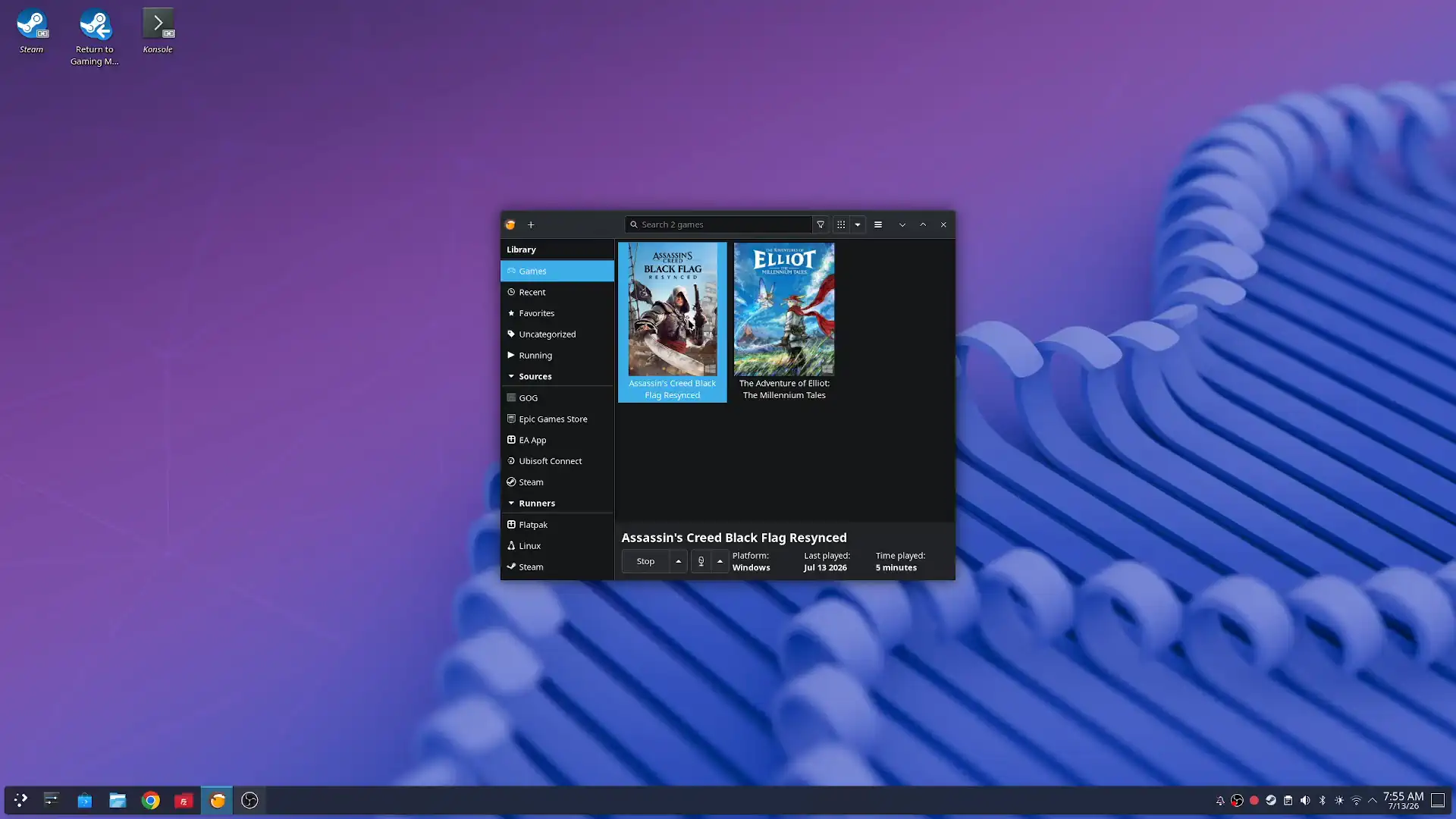Viewport: 1456px width, 819px height.
Task: Show Running games
Action: click(x=557, y=356)
